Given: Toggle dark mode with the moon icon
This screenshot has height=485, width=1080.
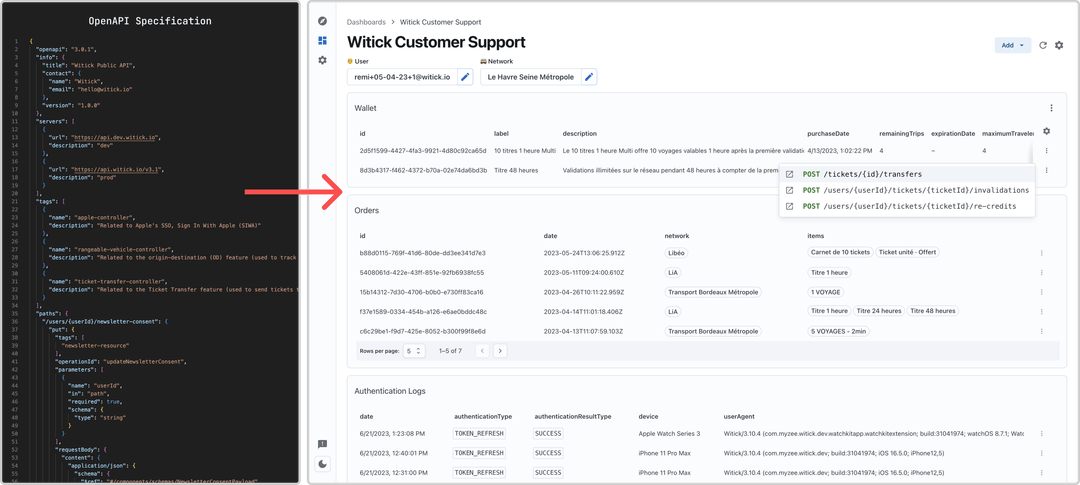Looking at the screenshot, I should pyautogui.click(x=322, y=464).
